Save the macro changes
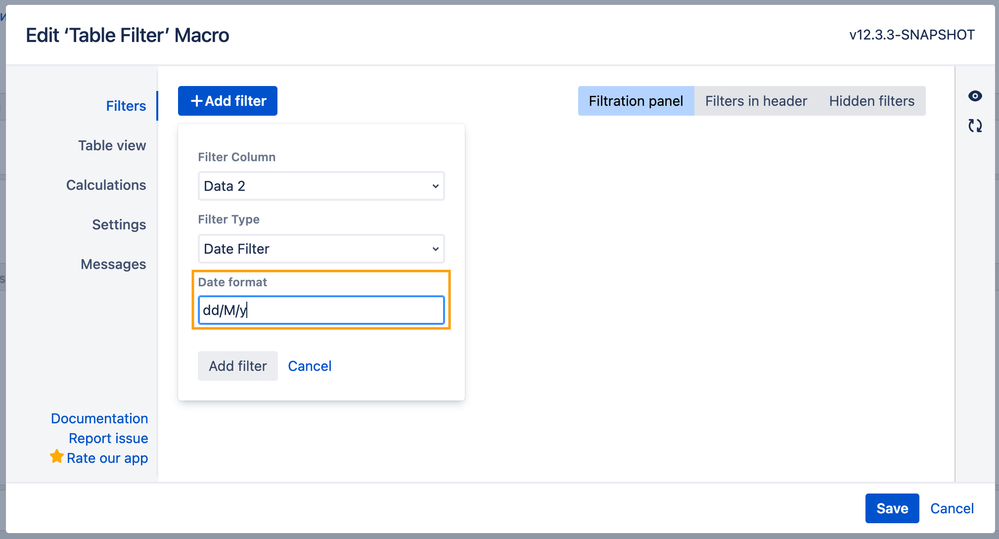 tap(892, 508)
